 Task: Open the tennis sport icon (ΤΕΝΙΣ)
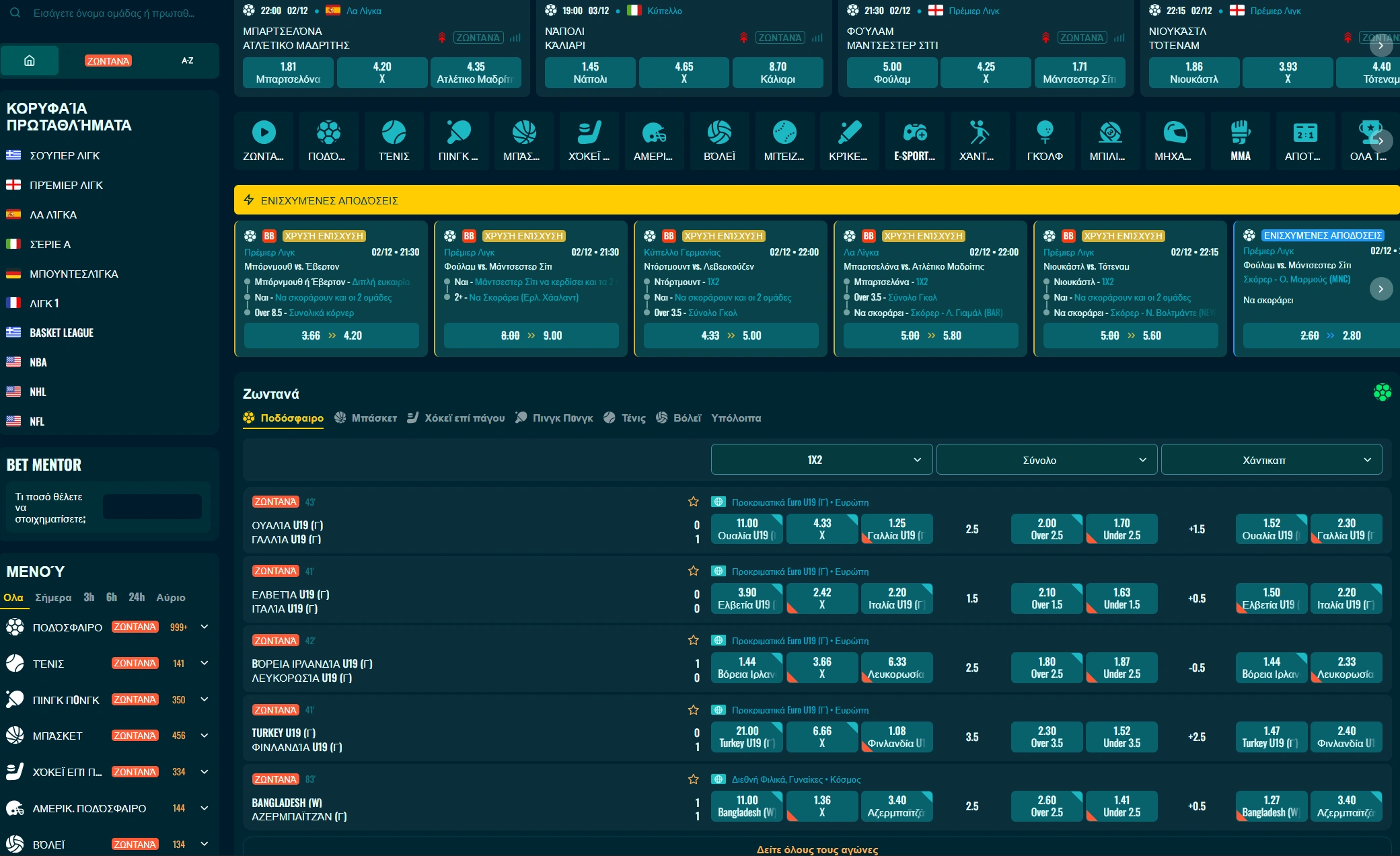(394, 140)
